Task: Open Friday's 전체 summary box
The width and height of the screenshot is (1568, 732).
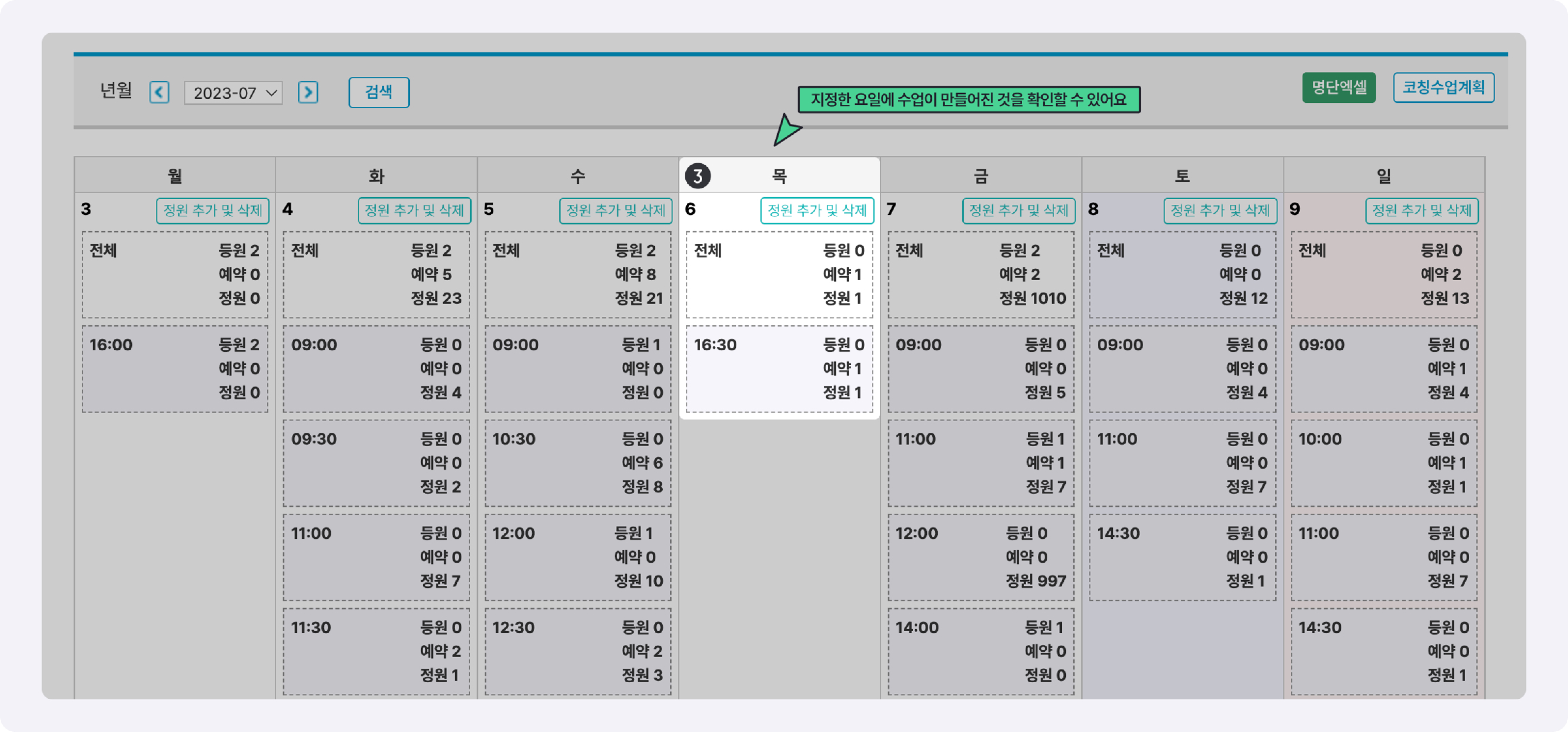Action: pyautogui.click(x=981, y=274)
